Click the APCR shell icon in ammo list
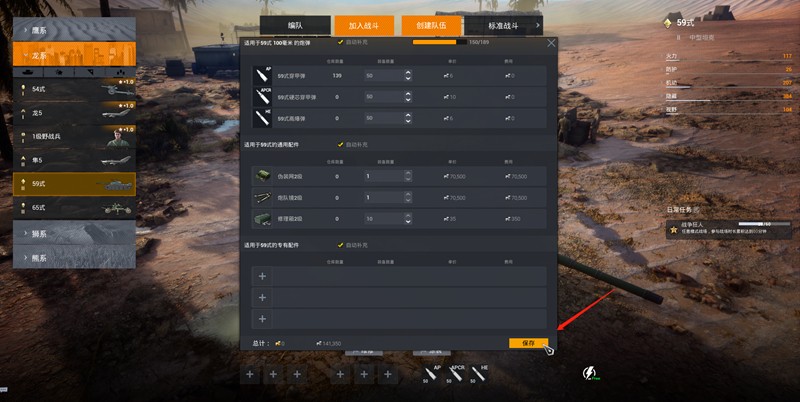800x402 pixels. coord(262,96)
